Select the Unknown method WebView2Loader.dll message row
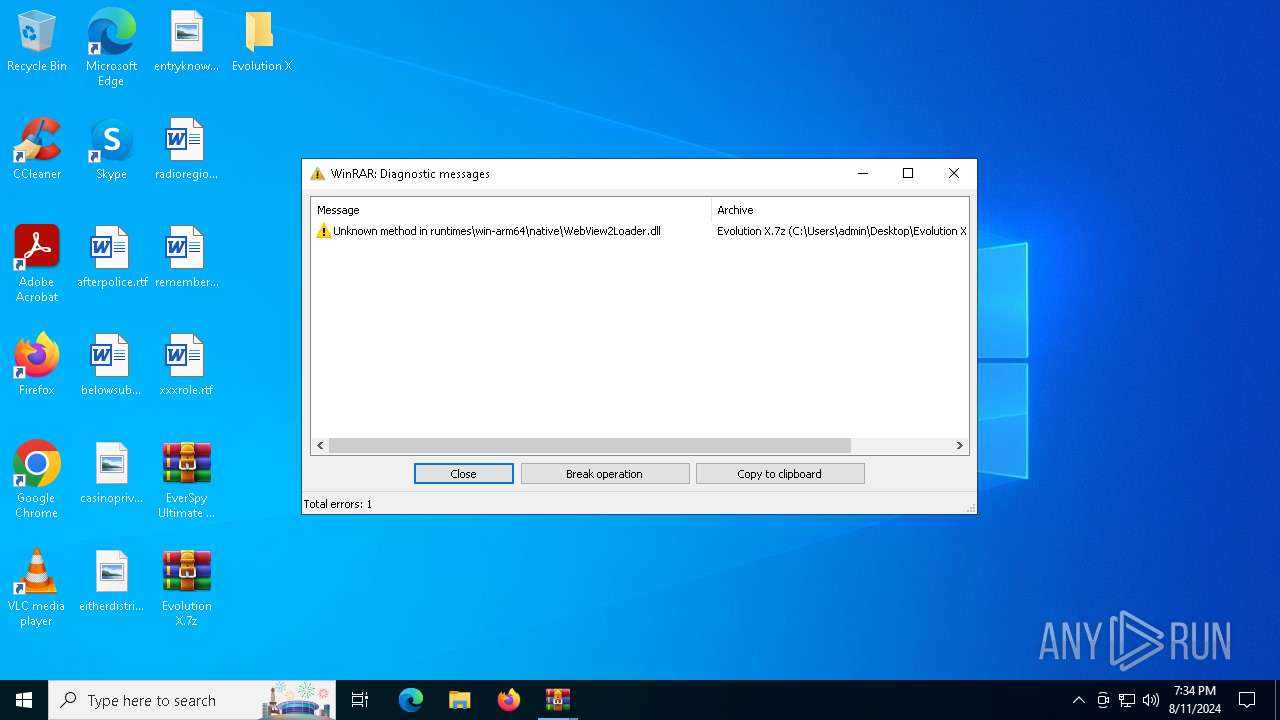1280x720 pixels. (640, 231)
